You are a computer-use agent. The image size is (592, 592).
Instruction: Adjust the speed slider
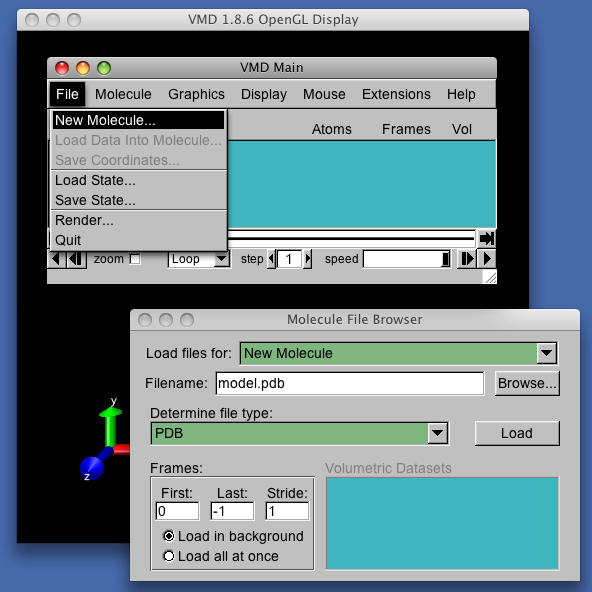pyautogui.click(x=407, y=259)
